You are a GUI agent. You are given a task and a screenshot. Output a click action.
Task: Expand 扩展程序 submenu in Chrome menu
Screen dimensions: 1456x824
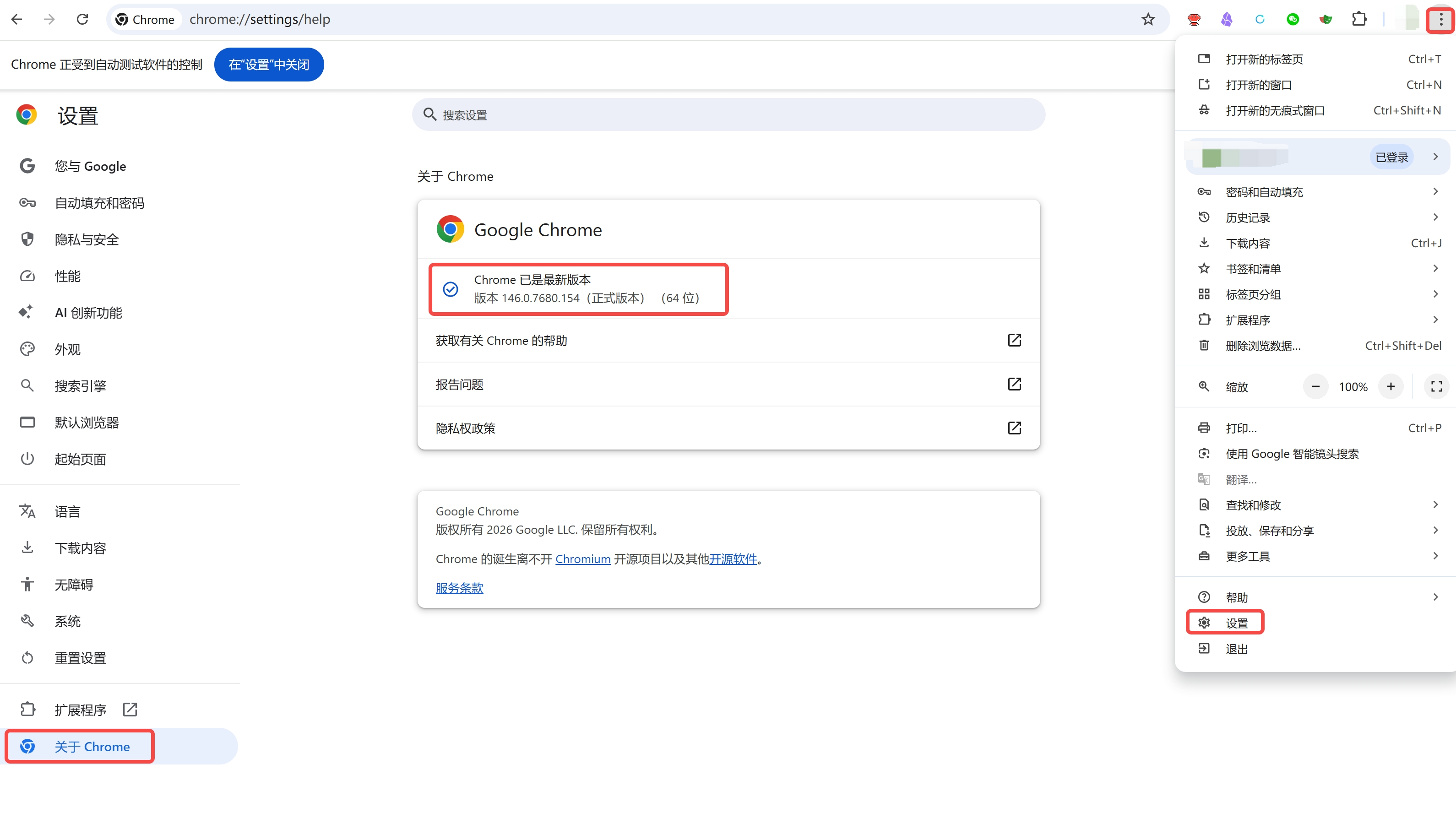[1315, 320]
